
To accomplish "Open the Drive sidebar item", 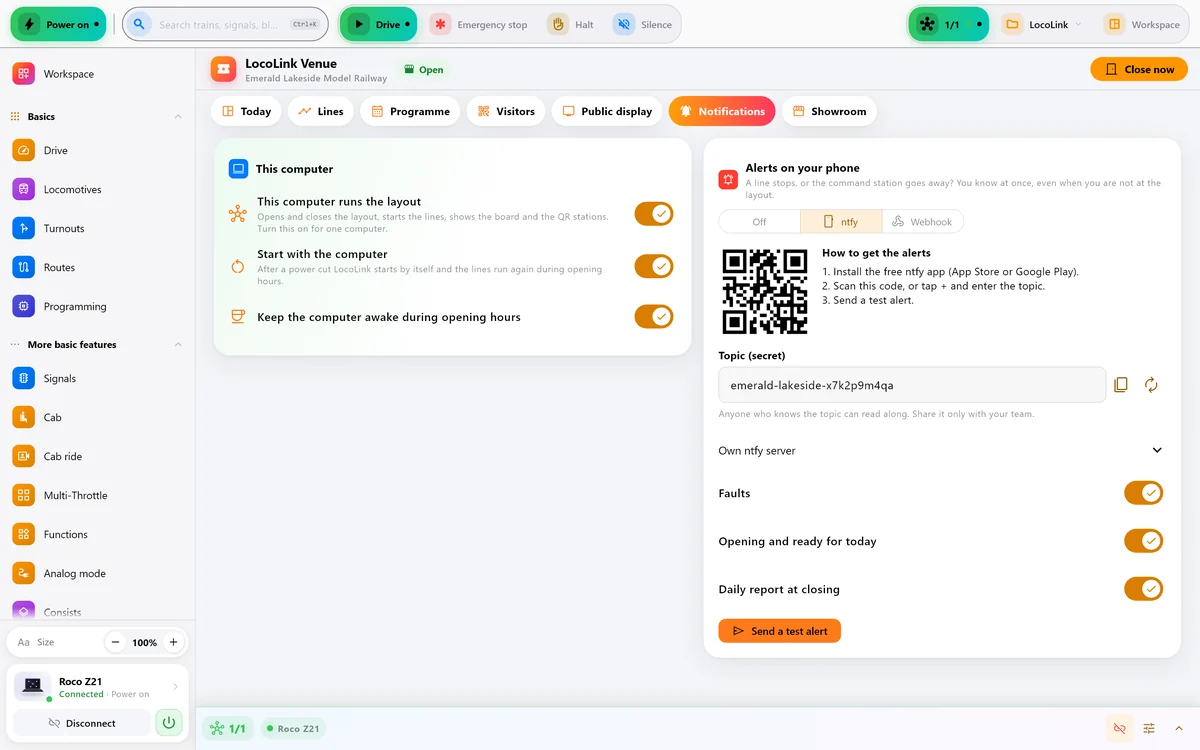I will 97,150.
